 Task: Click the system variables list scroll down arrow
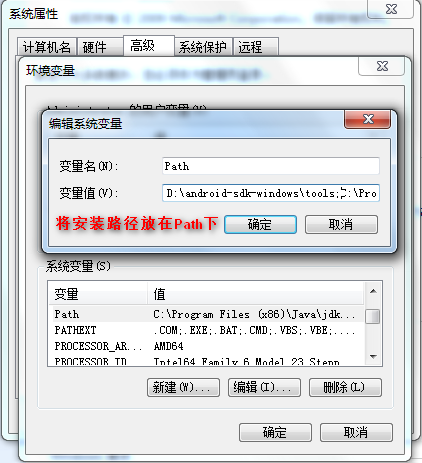pyautogui.click(x=373, y=357)
